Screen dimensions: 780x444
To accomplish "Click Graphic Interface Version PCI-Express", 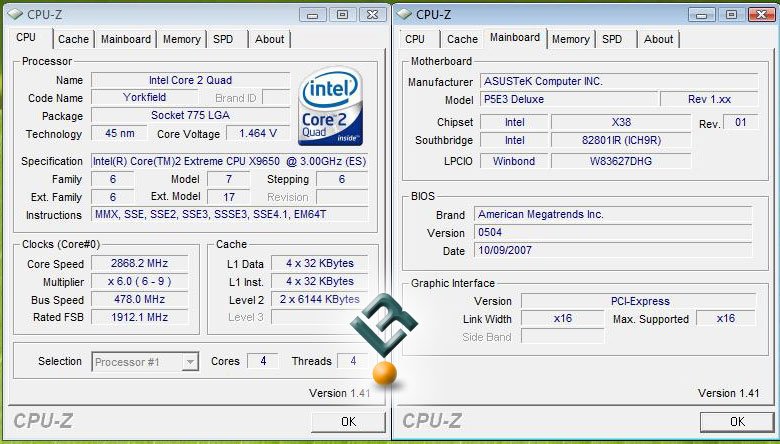I will (x=640, y=301).
